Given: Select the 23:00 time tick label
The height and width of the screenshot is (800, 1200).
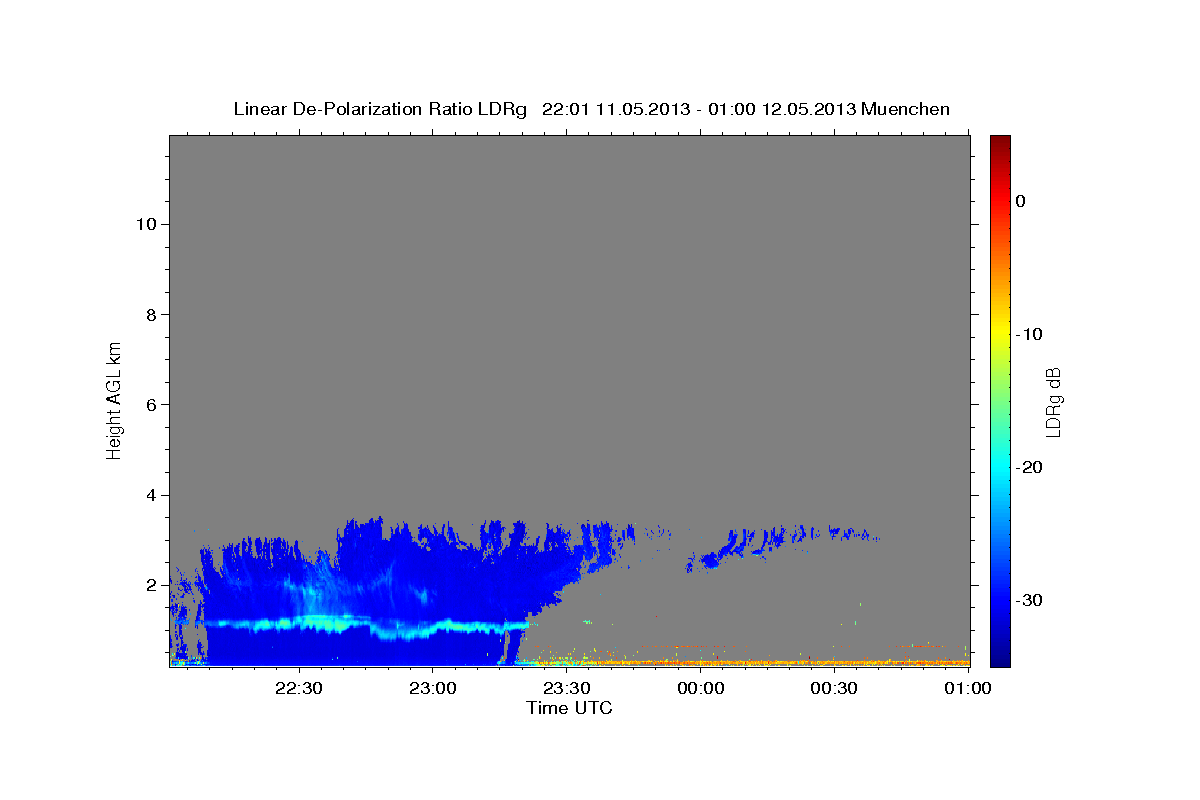Looking at the screenshot, I should tap(432, 688).
